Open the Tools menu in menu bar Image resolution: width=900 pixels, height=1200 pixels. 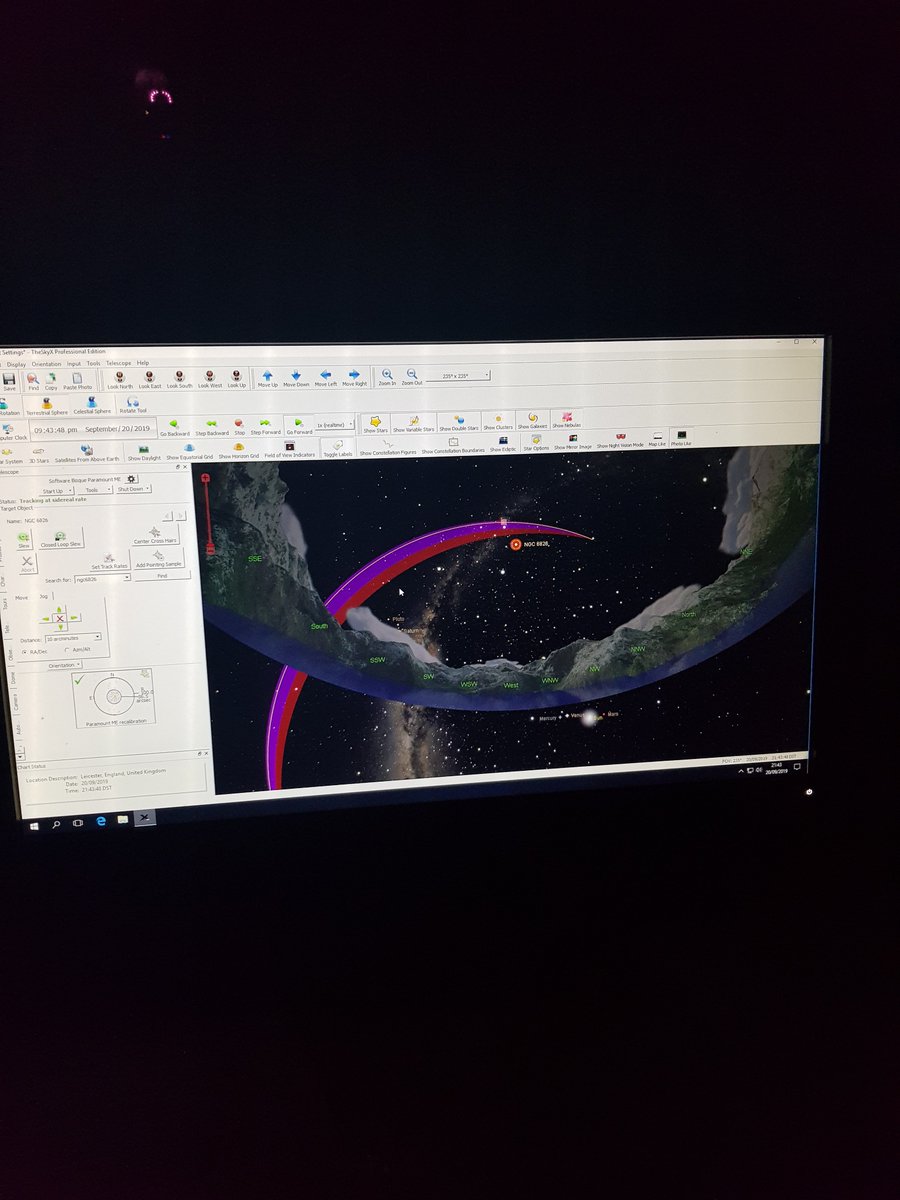coord(93,363)
